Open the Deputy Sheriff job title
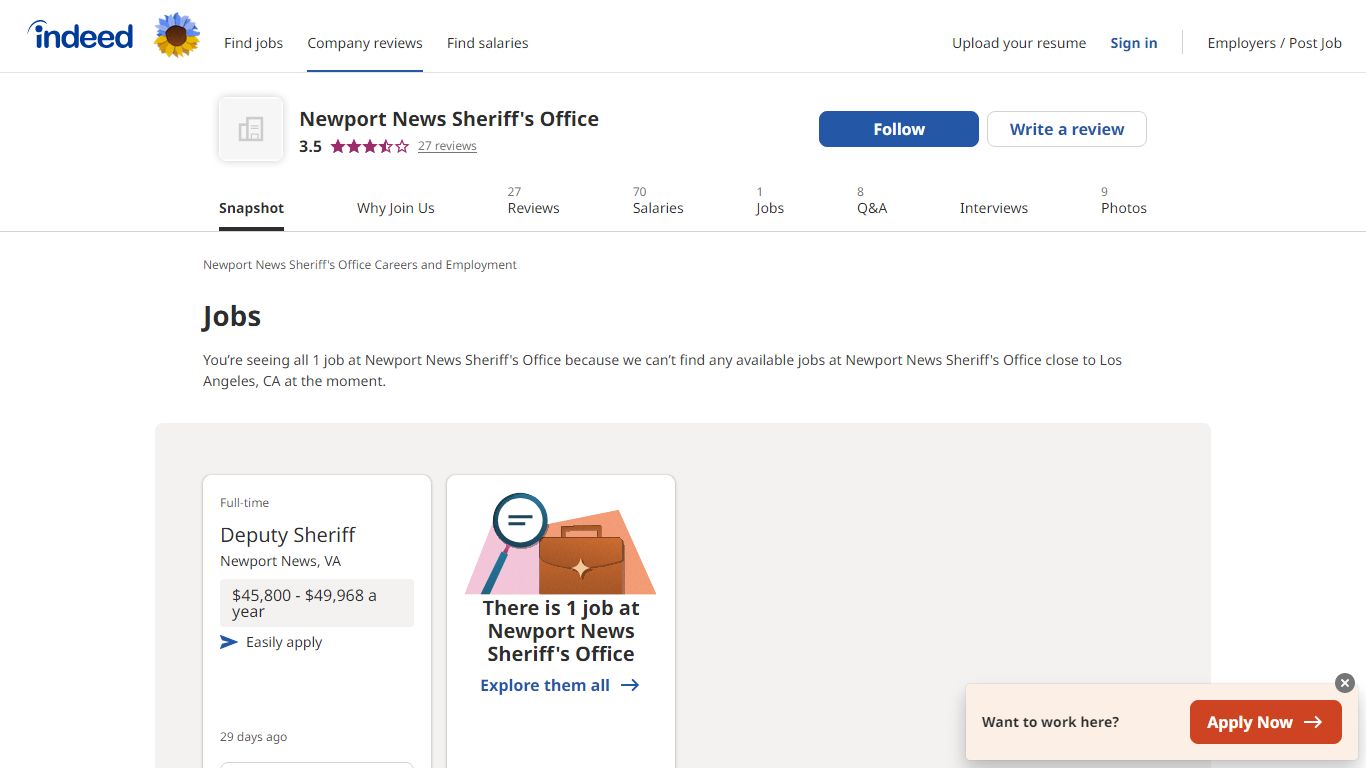1366x768 pixels. point(288,535)
